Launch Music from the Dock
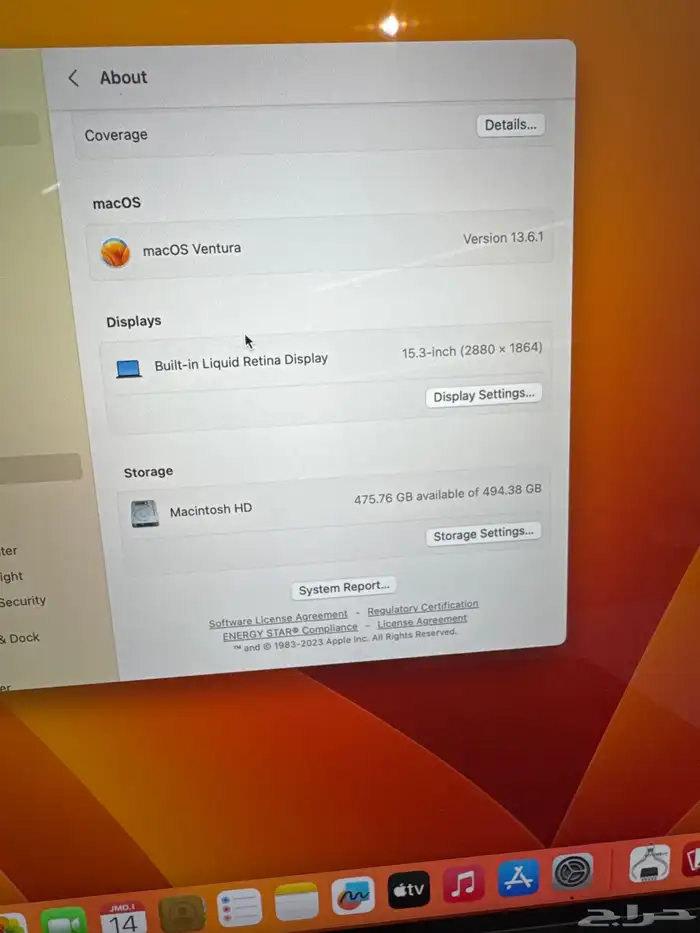This screenshot has width=700, height=933. pyautogui.click(x=464, y=884)
